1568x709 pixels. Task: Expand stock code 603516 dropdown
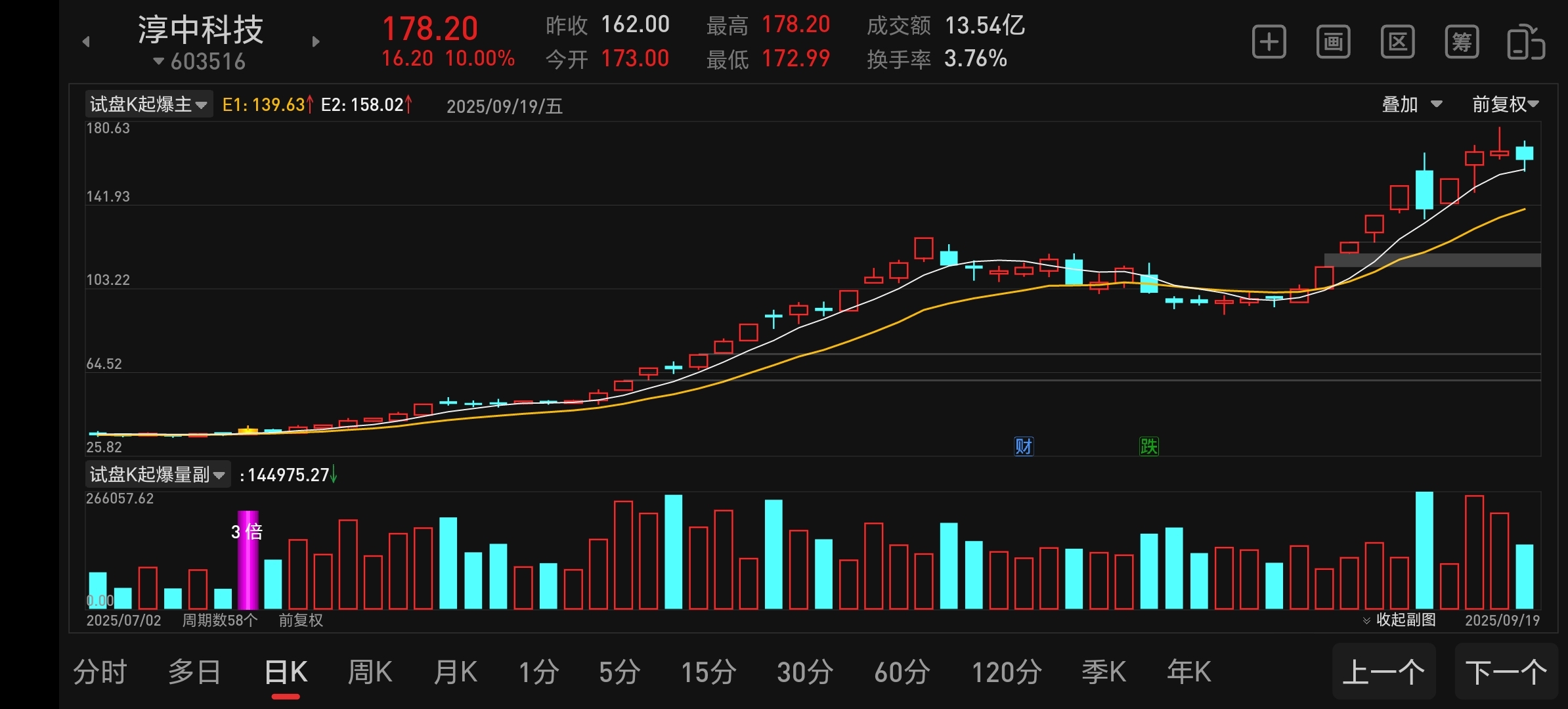point(200,62)
